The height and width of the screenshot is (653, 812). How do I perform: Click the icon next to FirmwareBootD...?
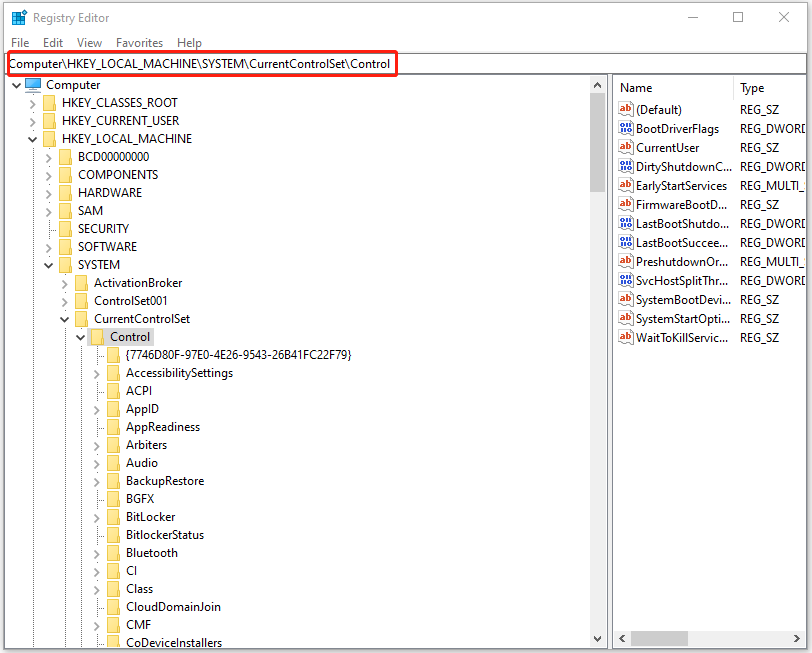(626, 205)
